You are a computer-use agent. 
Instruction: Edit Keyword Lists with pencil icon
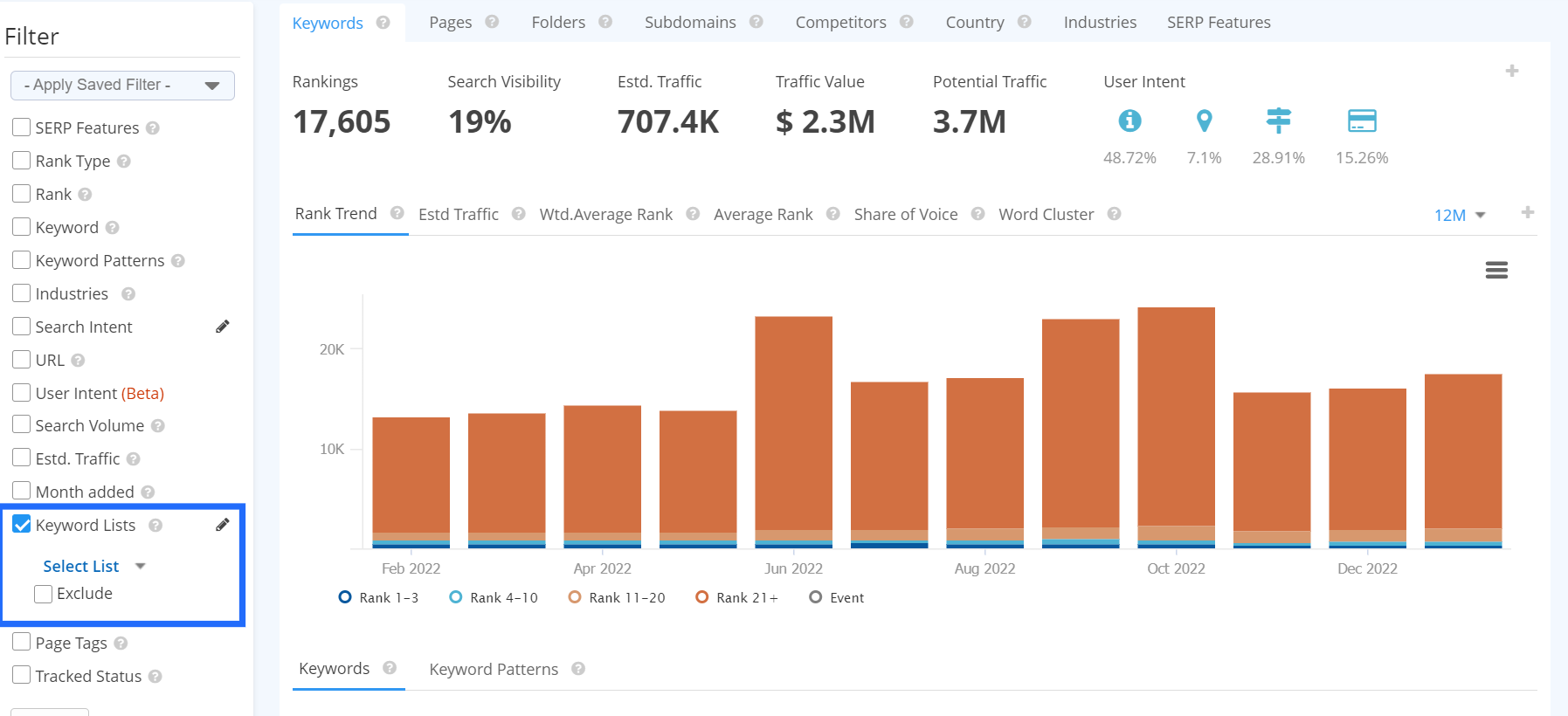pyautogui.click(x=223, y=525)
